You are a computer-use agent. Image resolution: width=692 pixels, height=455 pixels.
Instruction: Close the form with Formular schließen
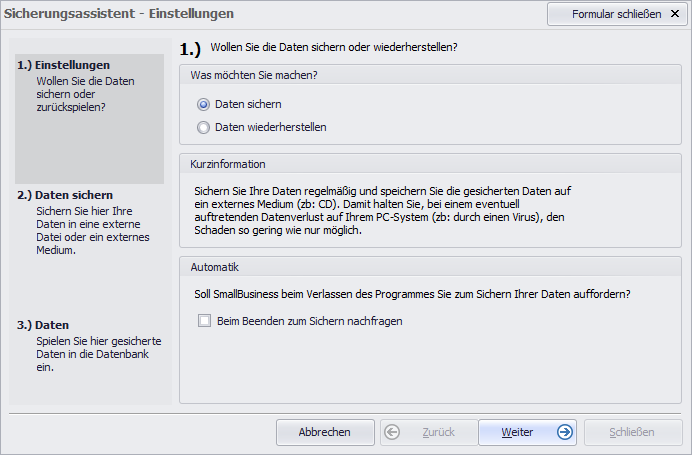pos(617,14)
